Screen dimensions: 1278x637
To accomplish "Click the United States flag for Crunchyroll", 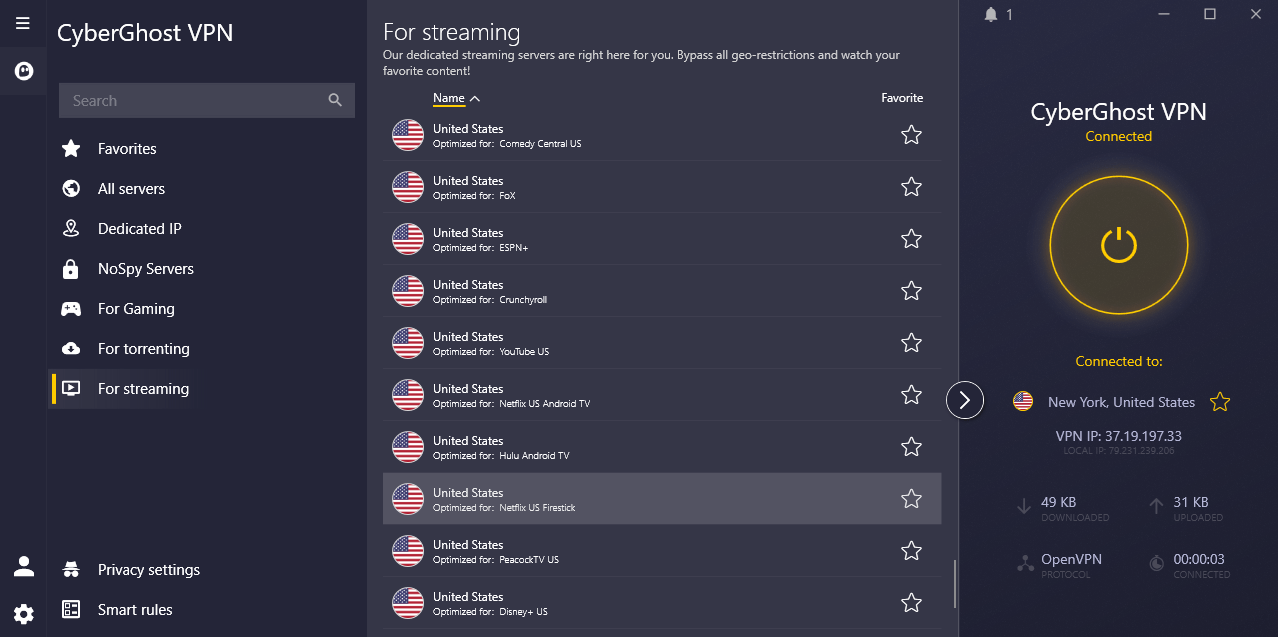I will (408, 291).
